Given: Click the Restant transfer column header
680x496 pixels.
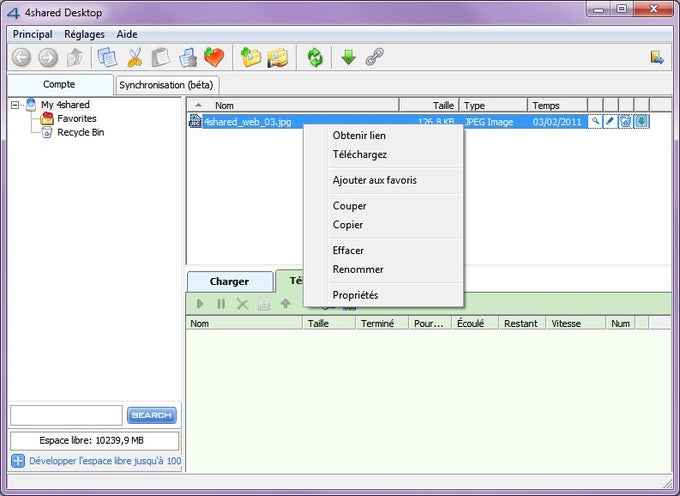Looking at the screenshot, I should point(522,323).
